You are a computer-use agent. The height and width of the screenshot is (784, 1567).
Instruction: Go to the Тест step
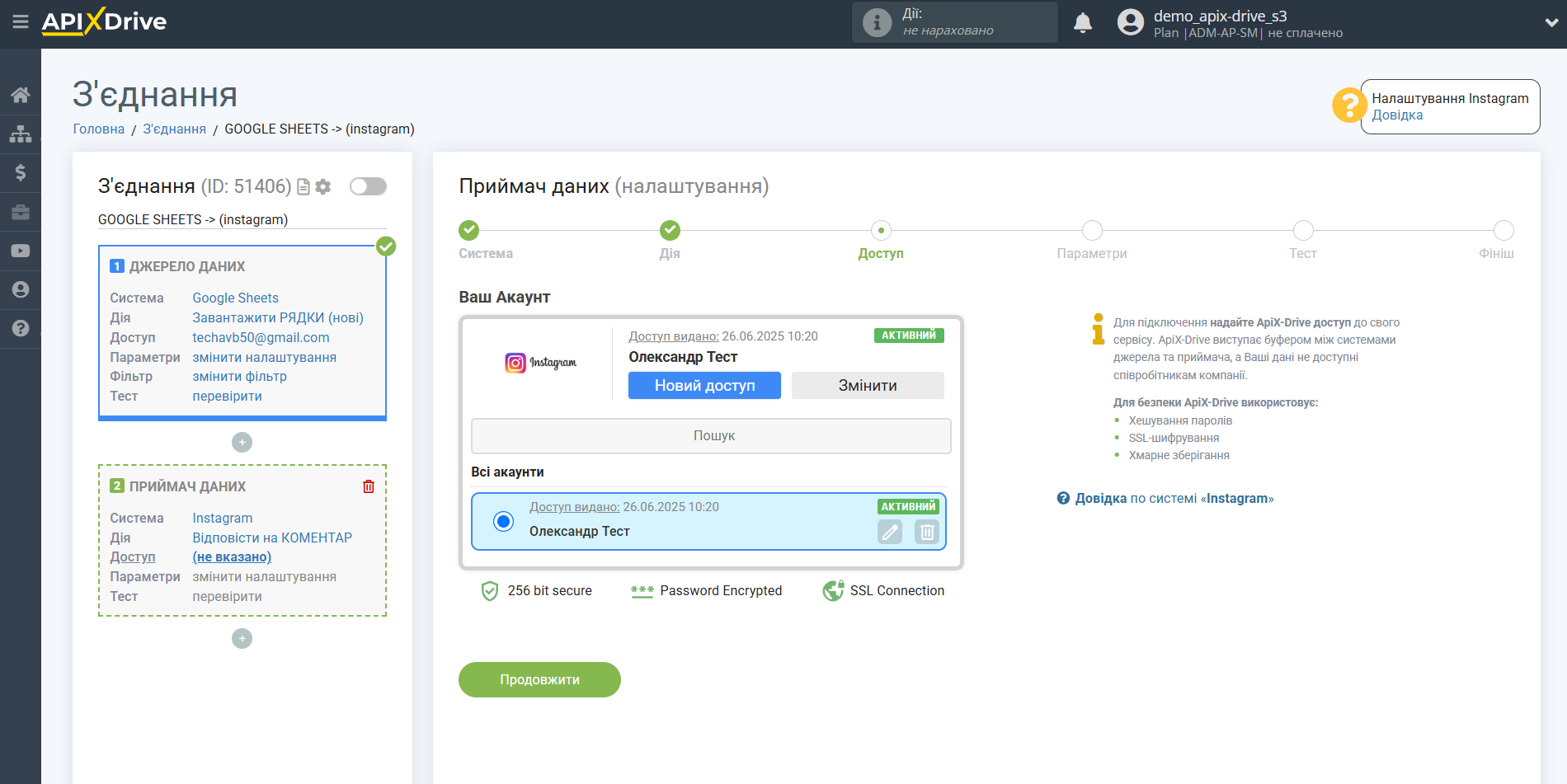[x=1303, y=230]
